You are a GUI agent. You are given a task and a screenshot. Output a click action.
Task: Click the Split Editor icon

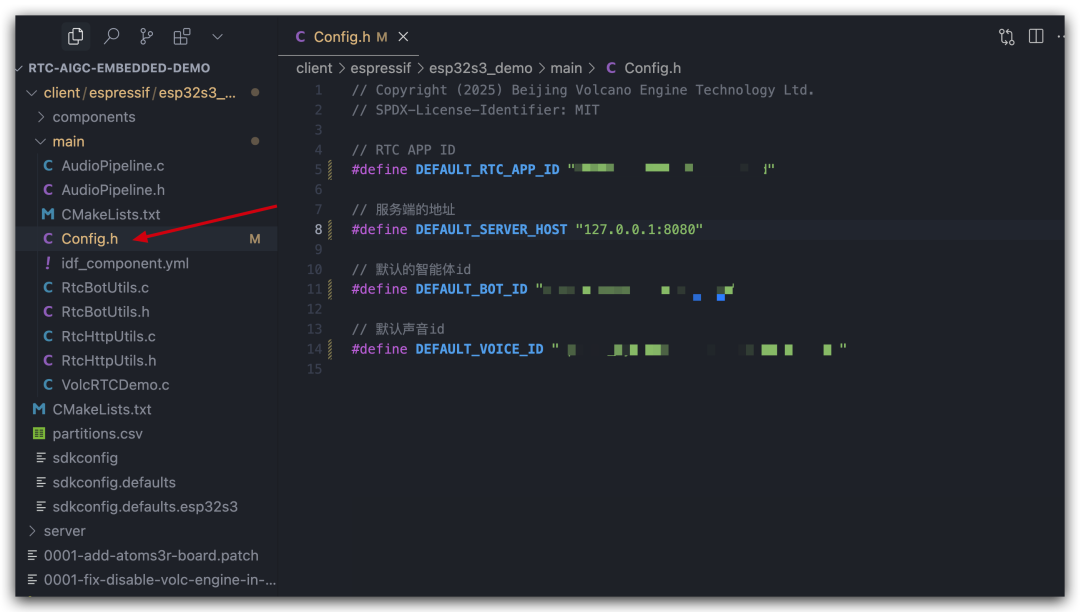pos(1036,36)
